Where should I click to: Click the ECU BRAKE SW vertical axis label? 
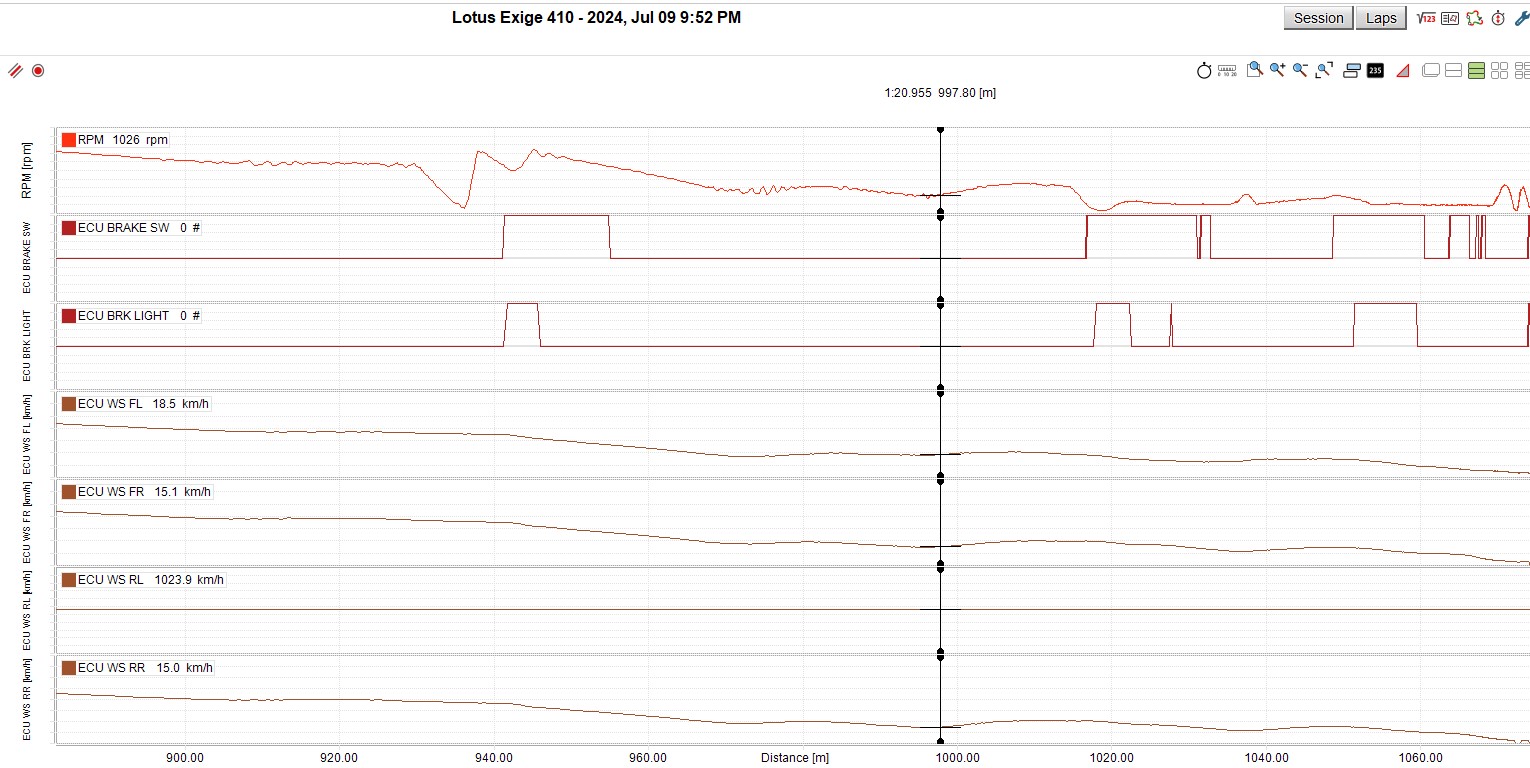[x=27, y=257]
